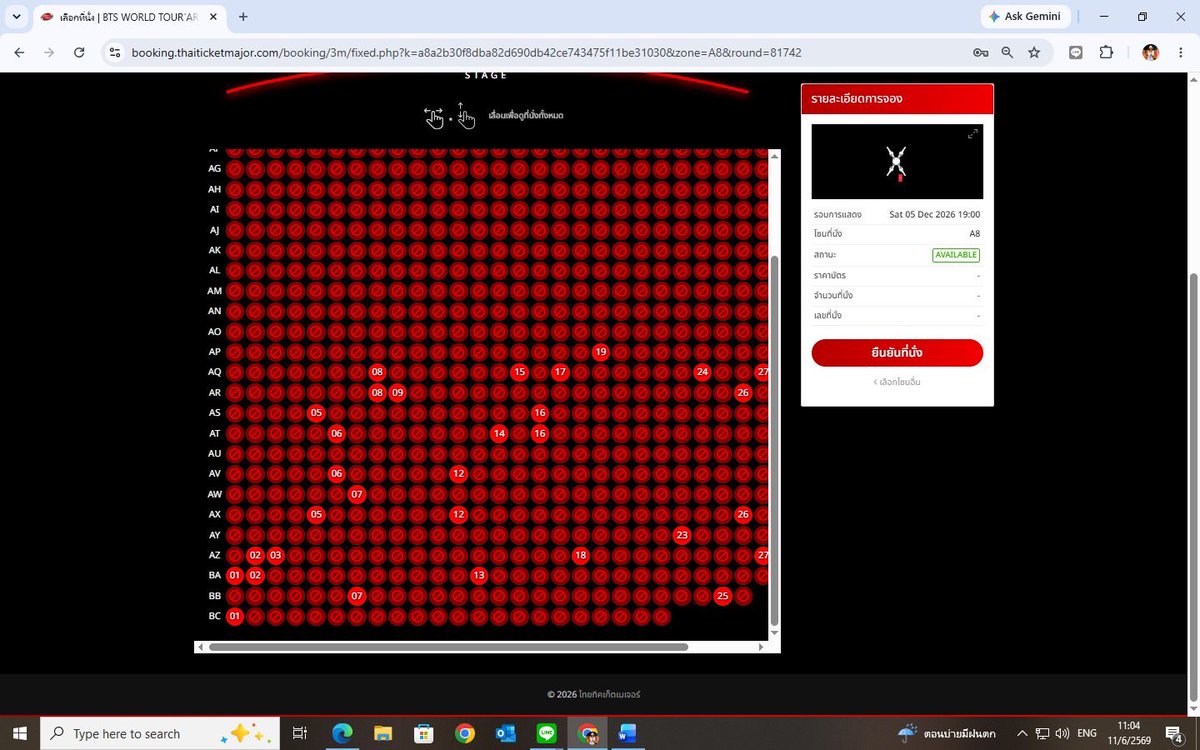The image size is (1200, 750).
Task: Open the Extensions puzzle icon
Action: coord(1106,52)
